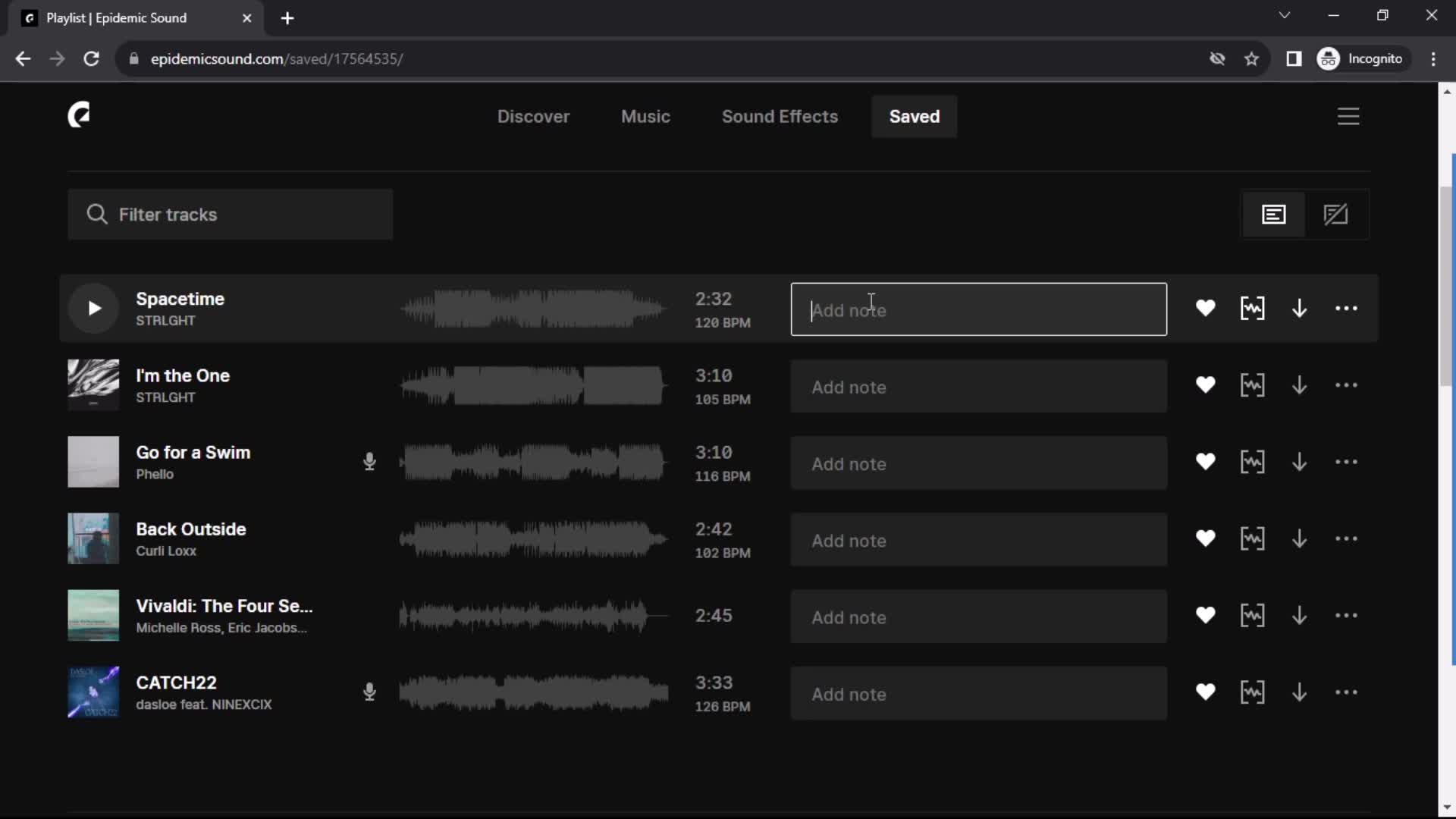This screenshot has height=819, width=1456.
Task: Open the CATCH22 album thumbnail
Action: click(93, 692)
